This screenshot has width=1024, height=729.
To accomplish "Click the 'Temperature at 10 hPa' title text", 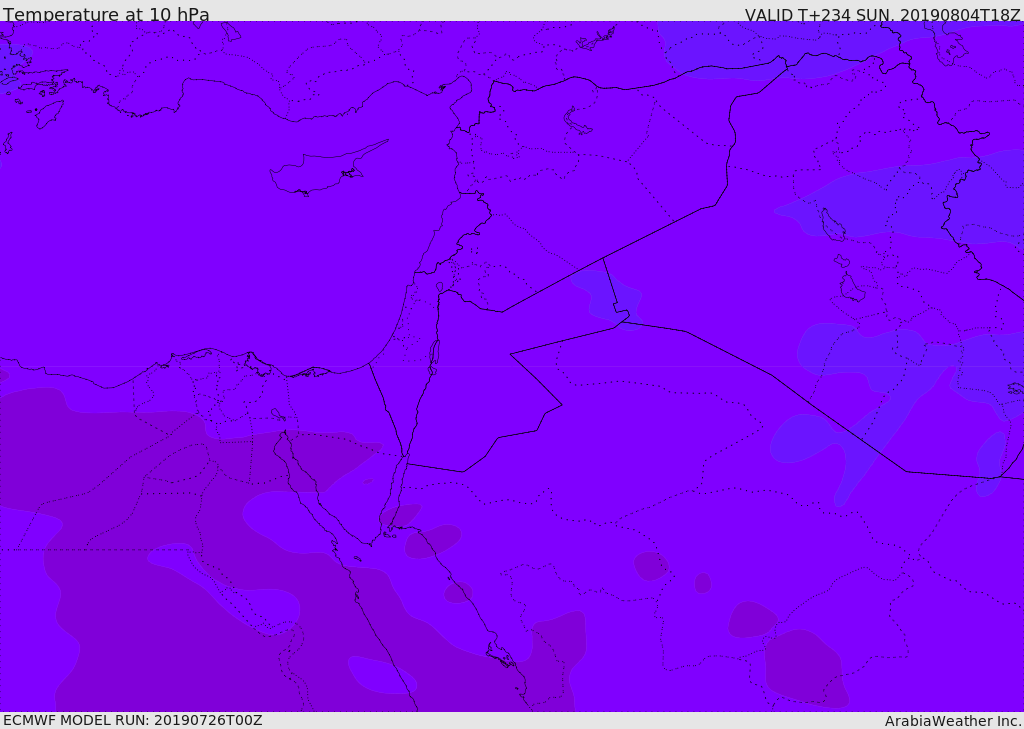I will pos(106,14).
